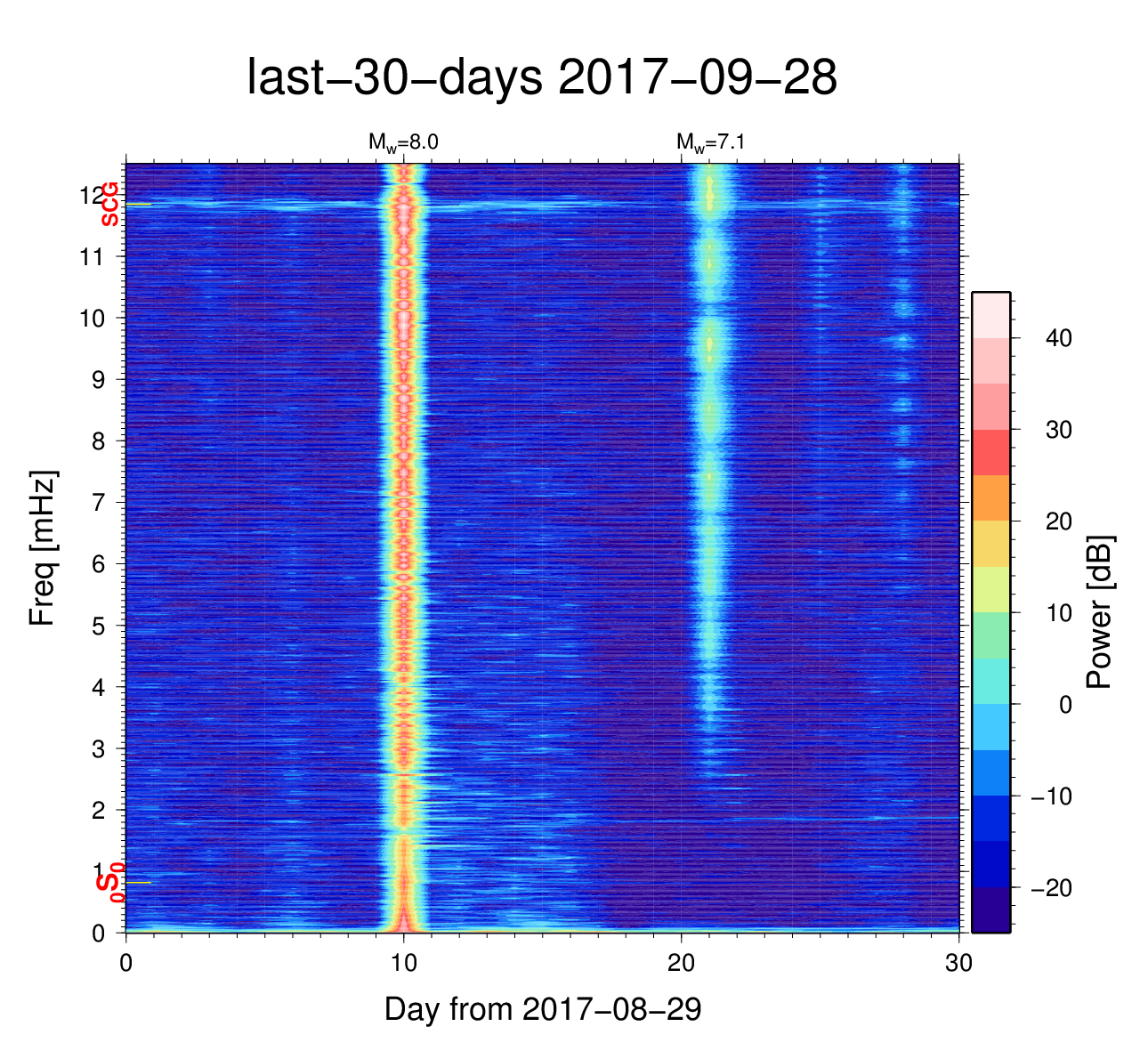Screen dimensions: 1148x1059
Task: Click the Mw=7.1 earthquake label
Action: click(x=709, y=142)
